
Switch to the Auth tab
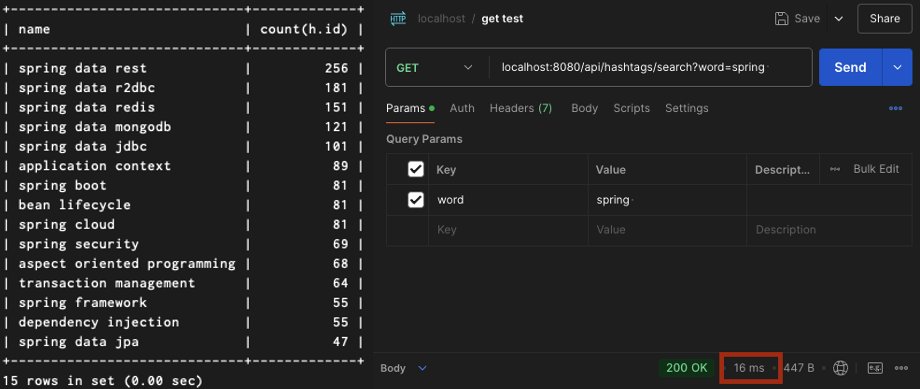click(462, 108)
